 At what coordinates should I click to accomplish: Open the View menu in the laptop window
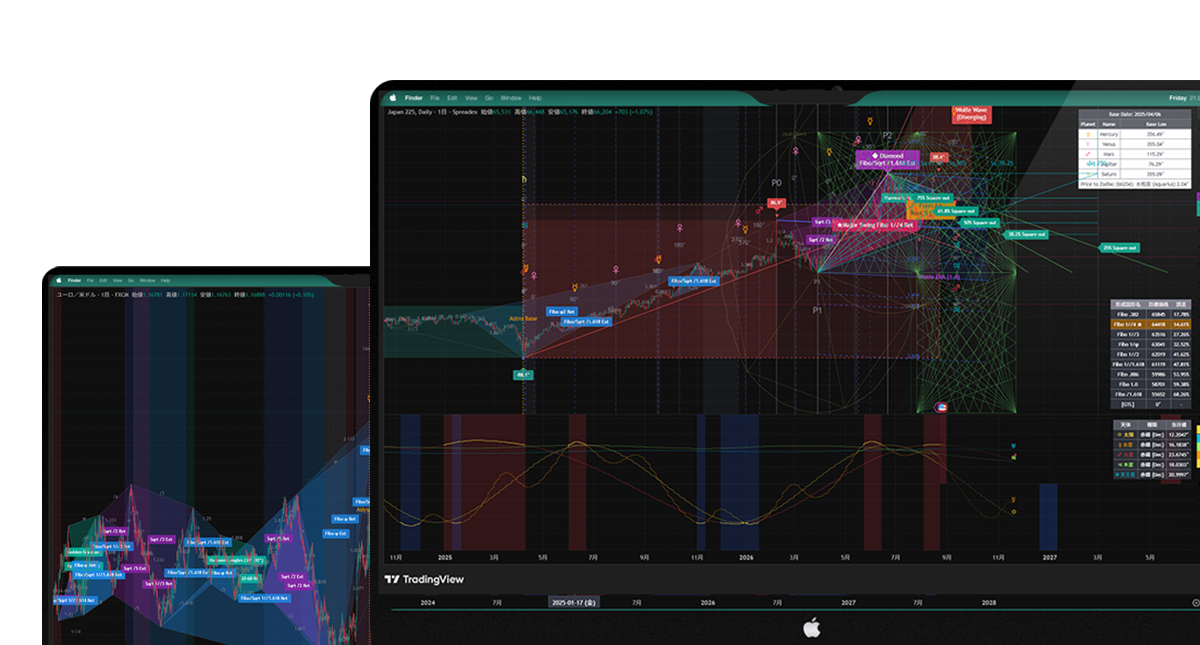[471, 98]
